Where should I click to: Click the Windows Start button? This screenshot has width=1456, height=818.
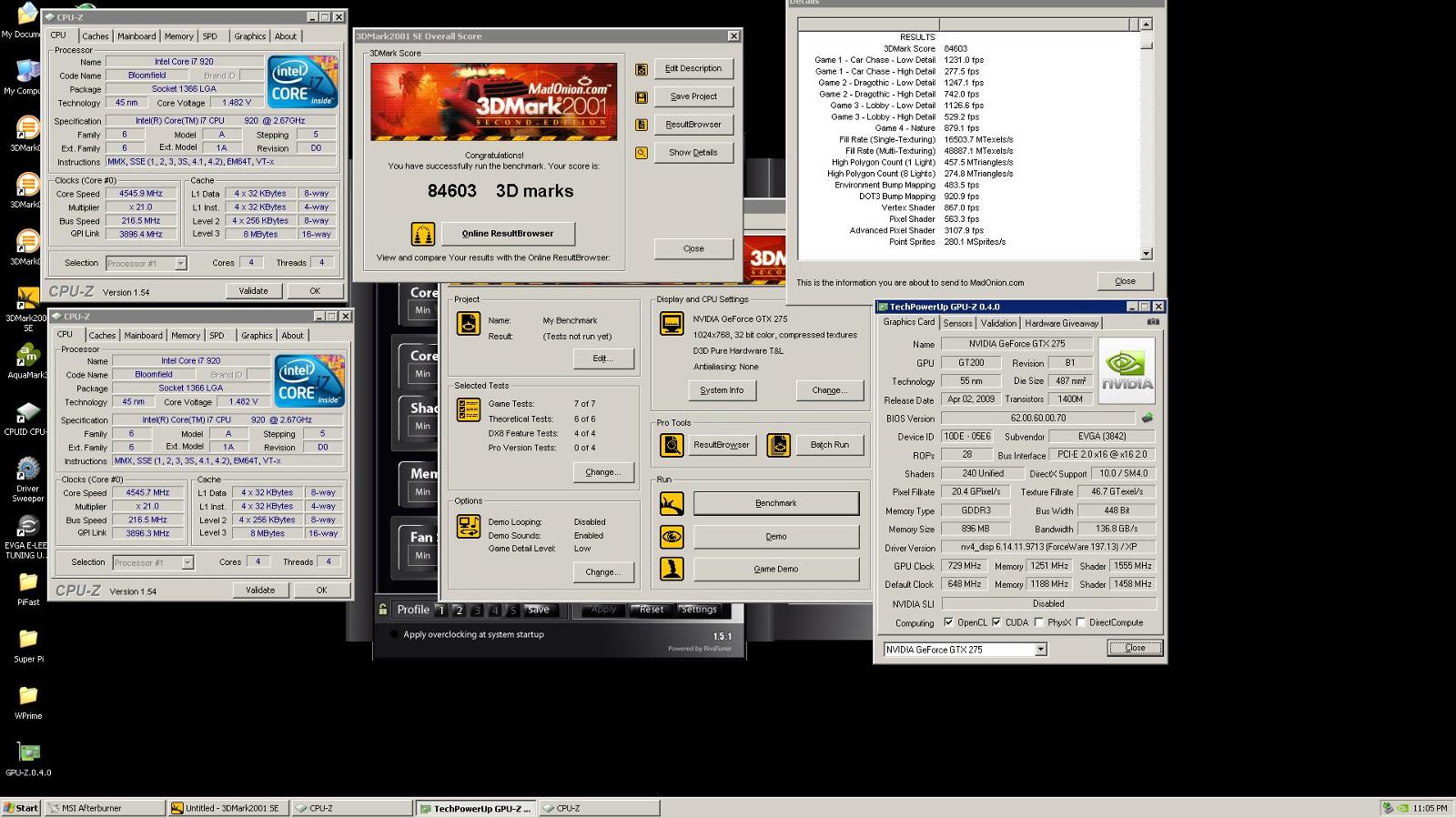point(21,808)
